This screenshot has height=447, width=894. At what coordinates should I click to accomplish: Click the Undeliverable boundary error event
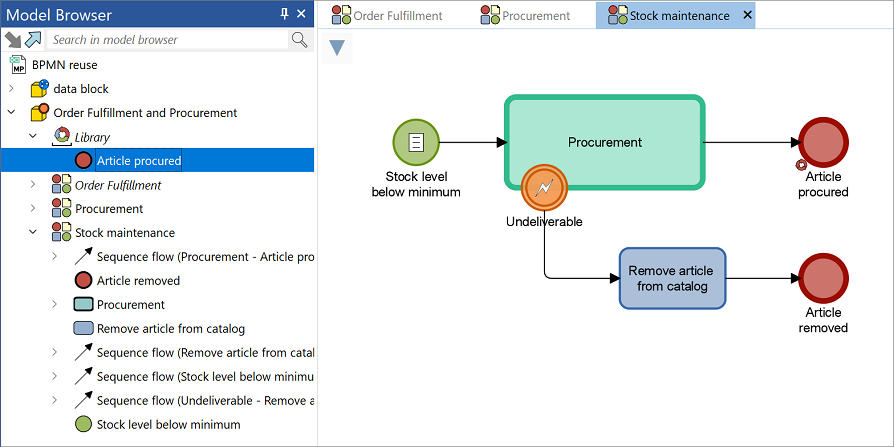click(x=544, y=187)
